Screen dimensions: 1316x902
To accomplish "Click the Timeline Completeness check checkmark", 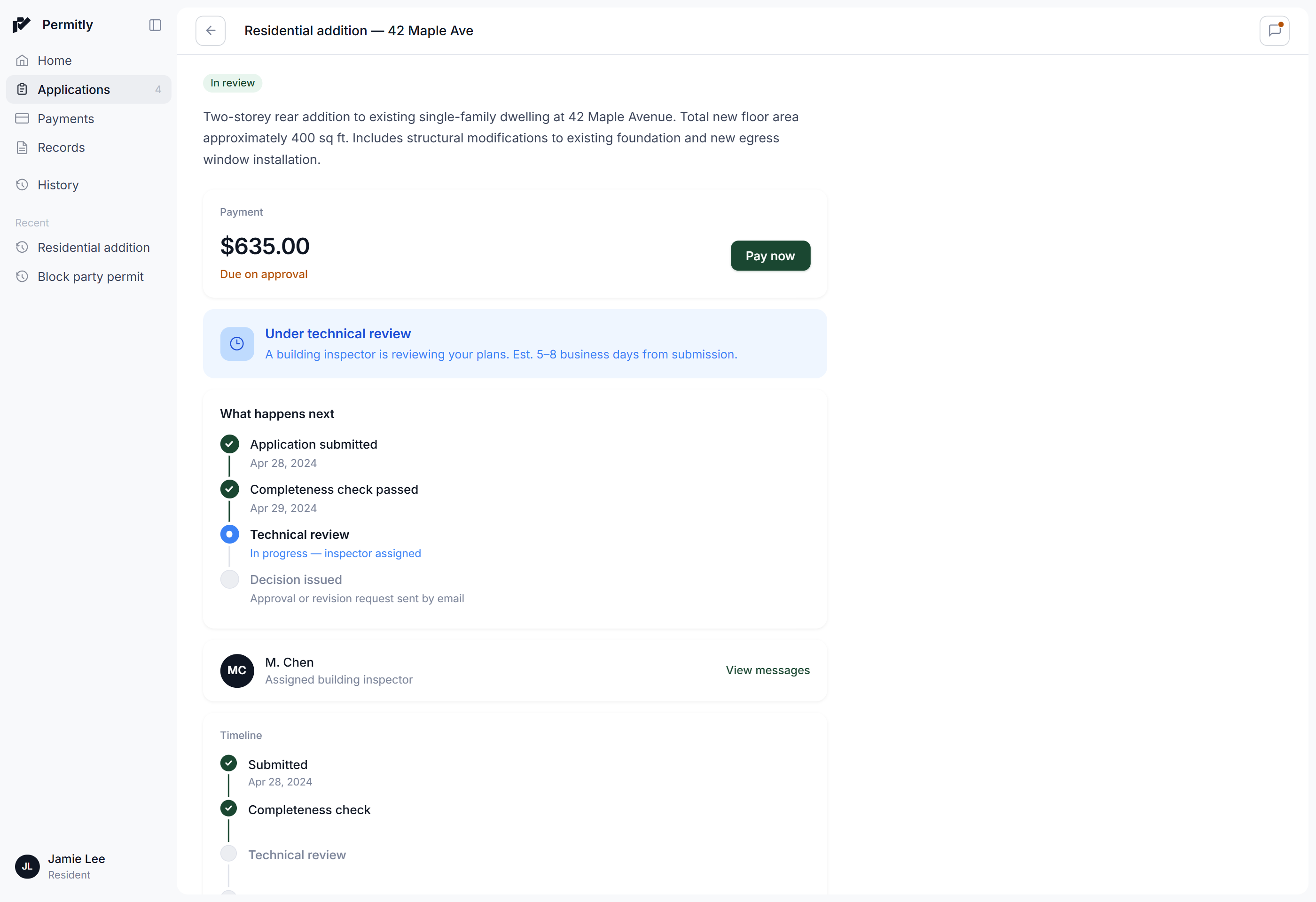I will point(229,809).
